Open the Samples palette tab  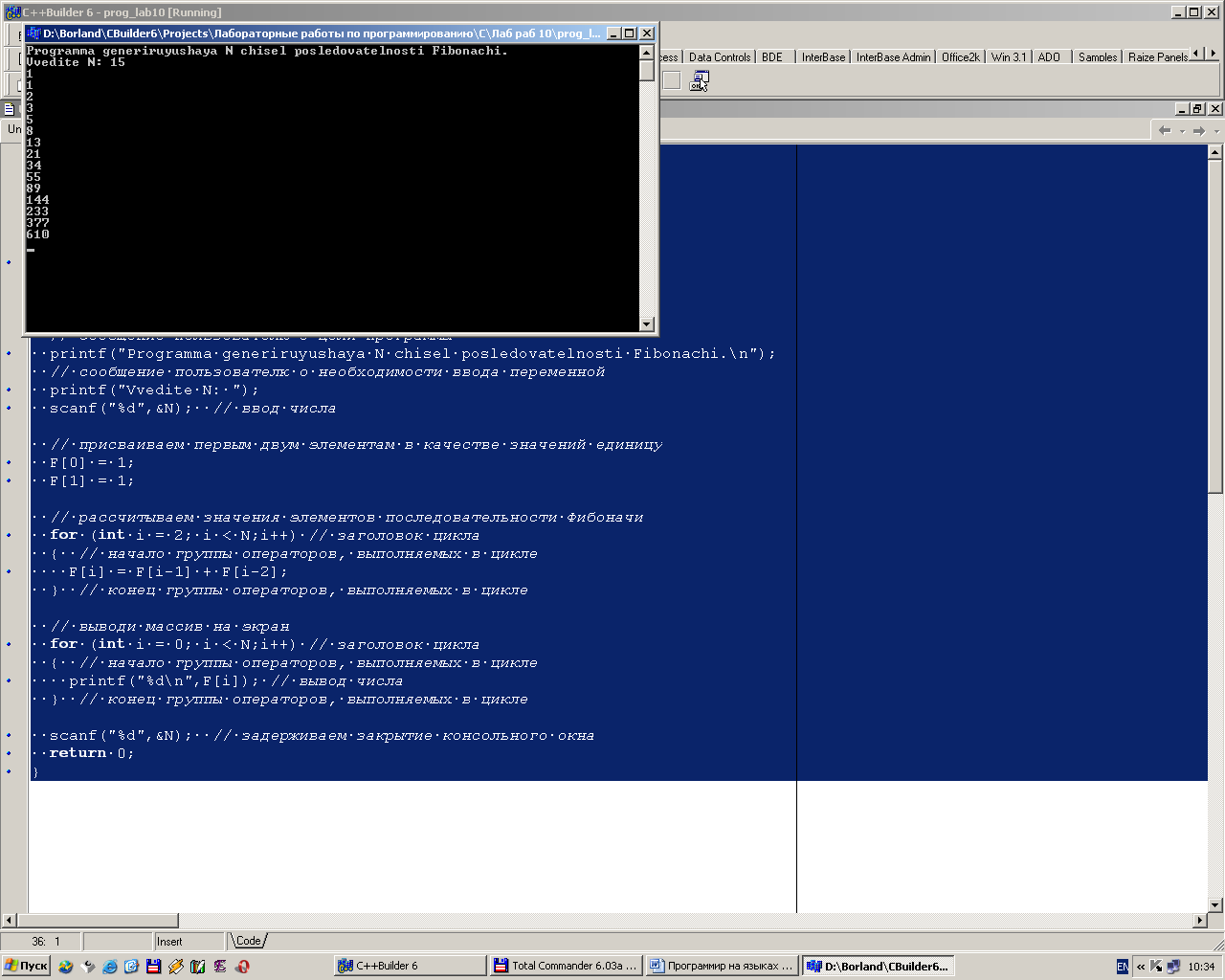1098,57
